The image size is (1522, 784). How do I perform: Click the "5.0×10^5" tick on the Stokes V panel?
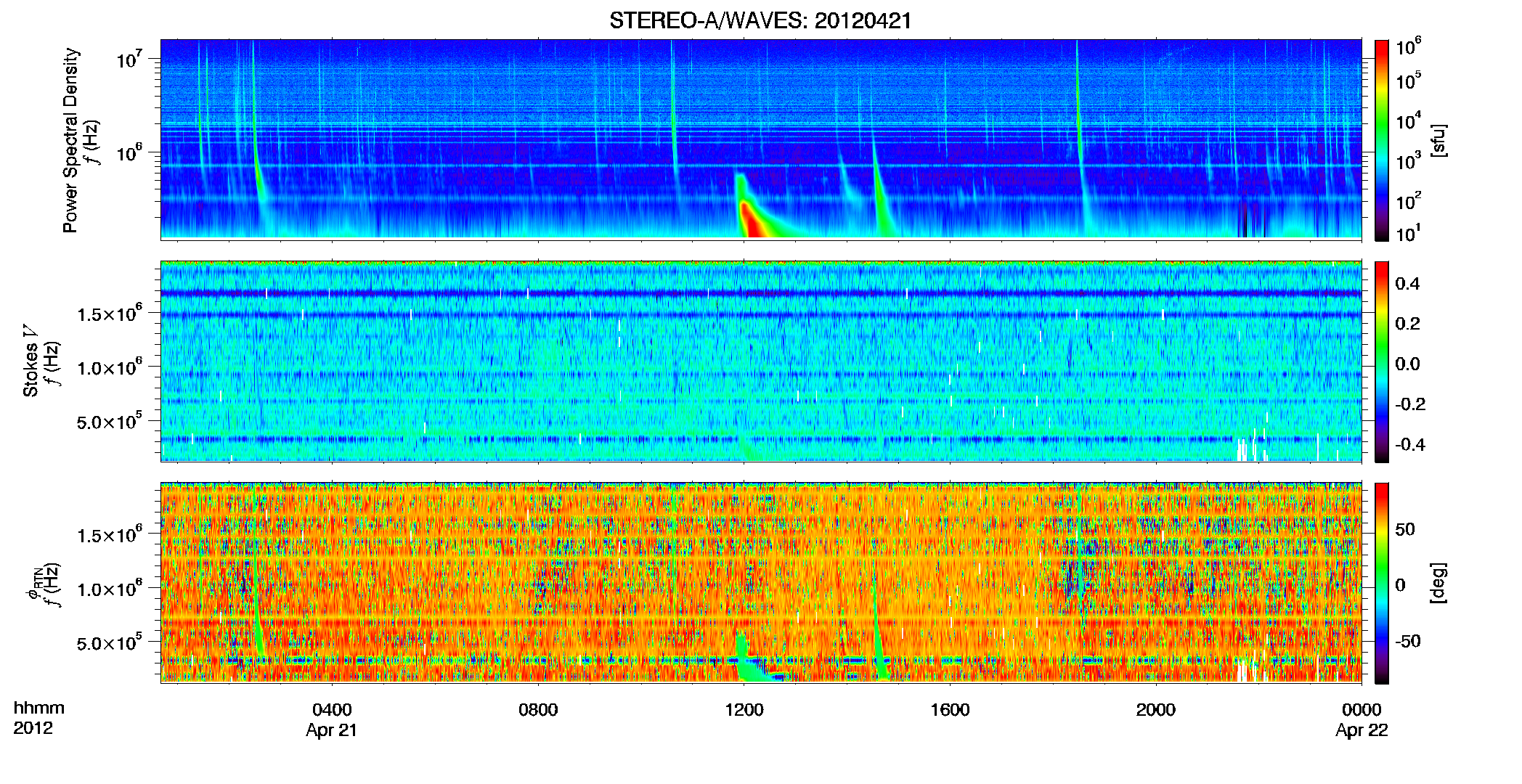click(x=110, y=420)
